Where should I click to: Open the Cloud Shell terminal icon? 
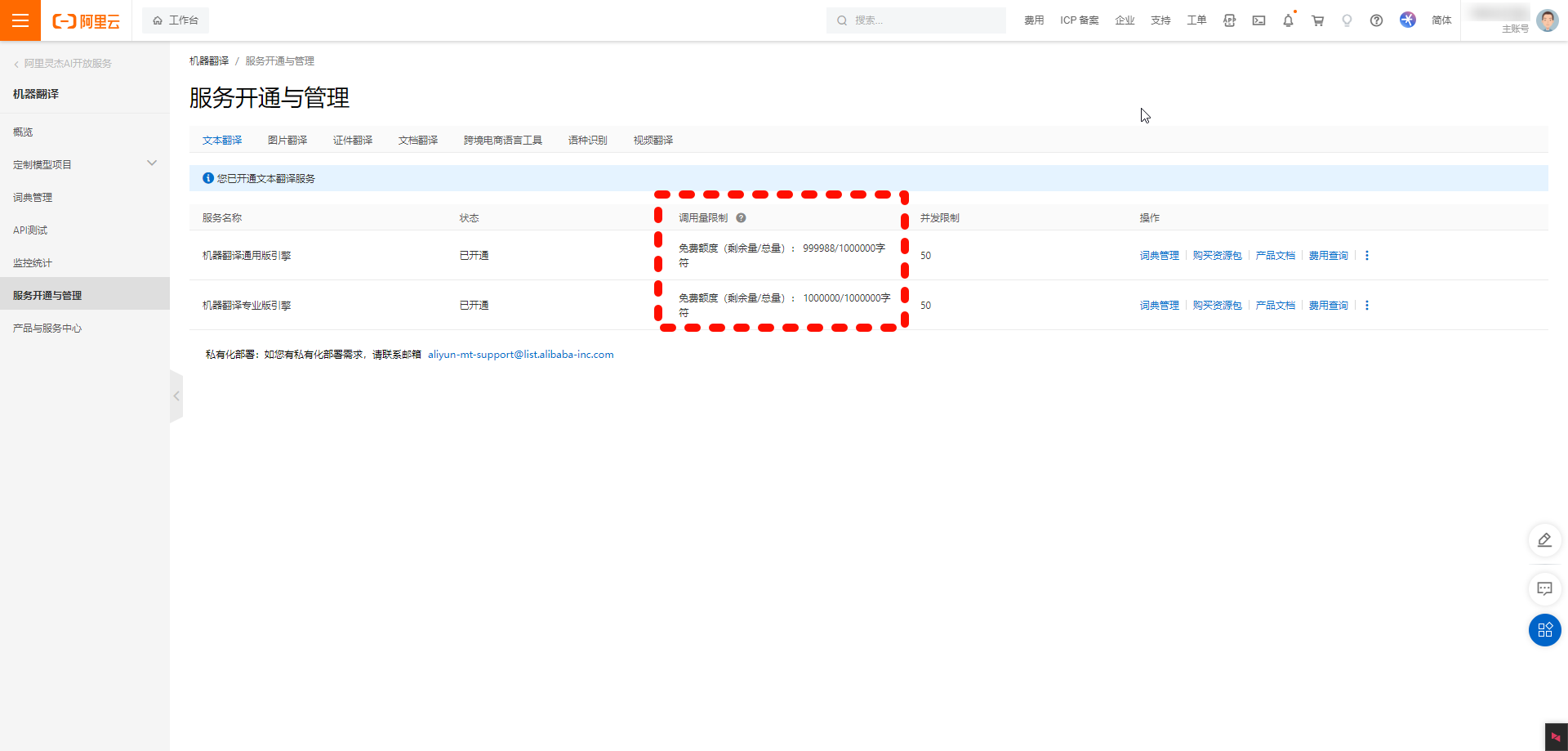point(1258,20)
